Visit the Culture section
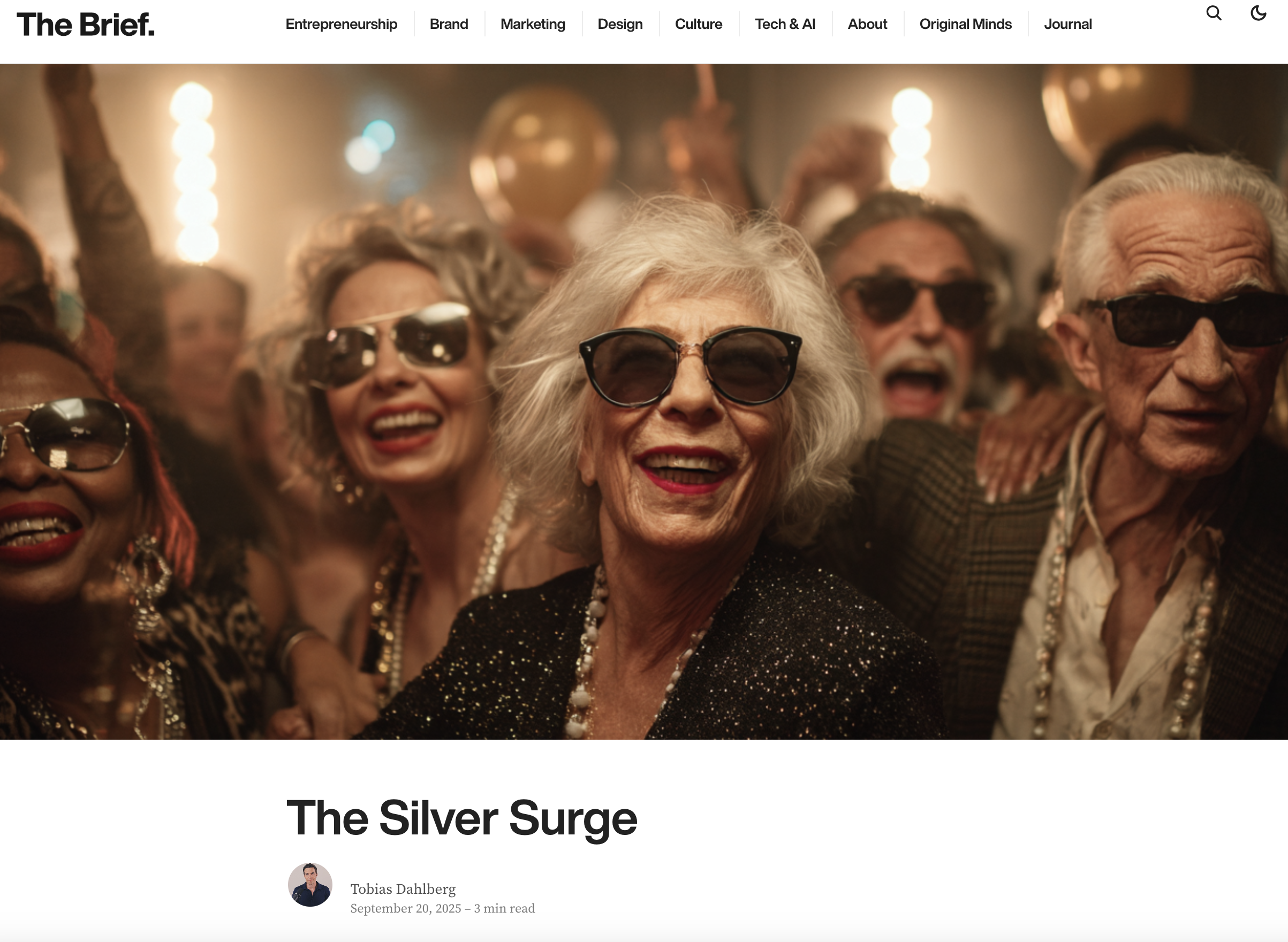 [699, 24]
